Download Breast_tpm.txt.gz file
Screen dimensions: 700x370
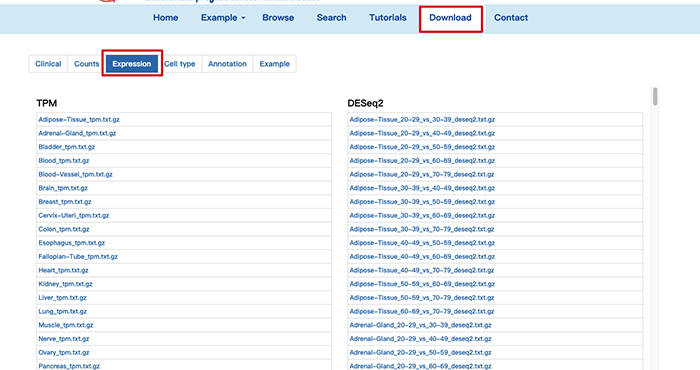[x=65, y=202]
